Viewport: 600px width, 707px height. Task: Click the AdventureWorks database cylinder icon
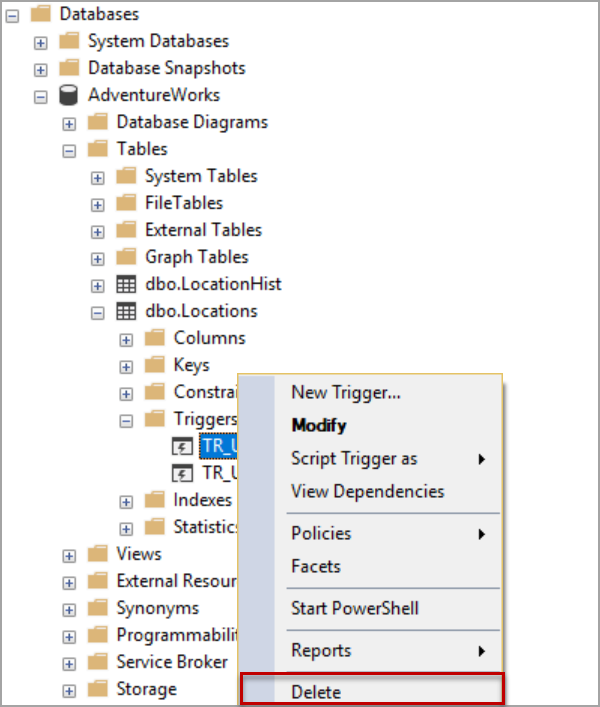tap(69, 96)
